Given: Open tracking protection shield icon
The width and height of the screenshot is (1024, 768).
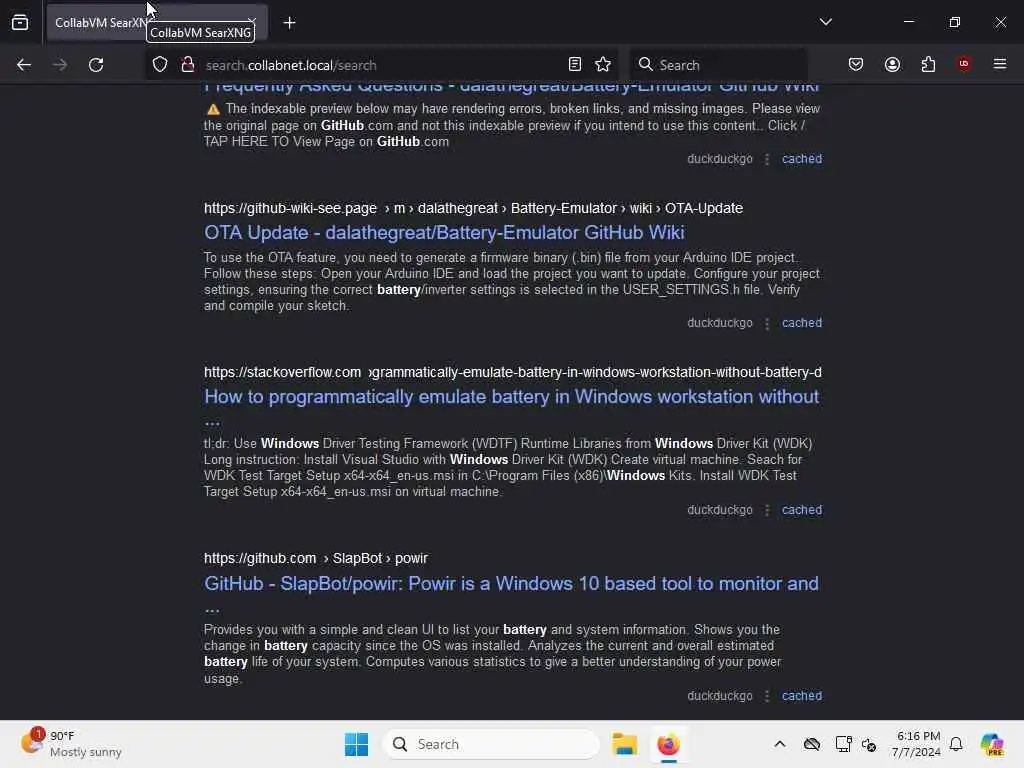Looking at the screenshot, I should coord(160,65).
